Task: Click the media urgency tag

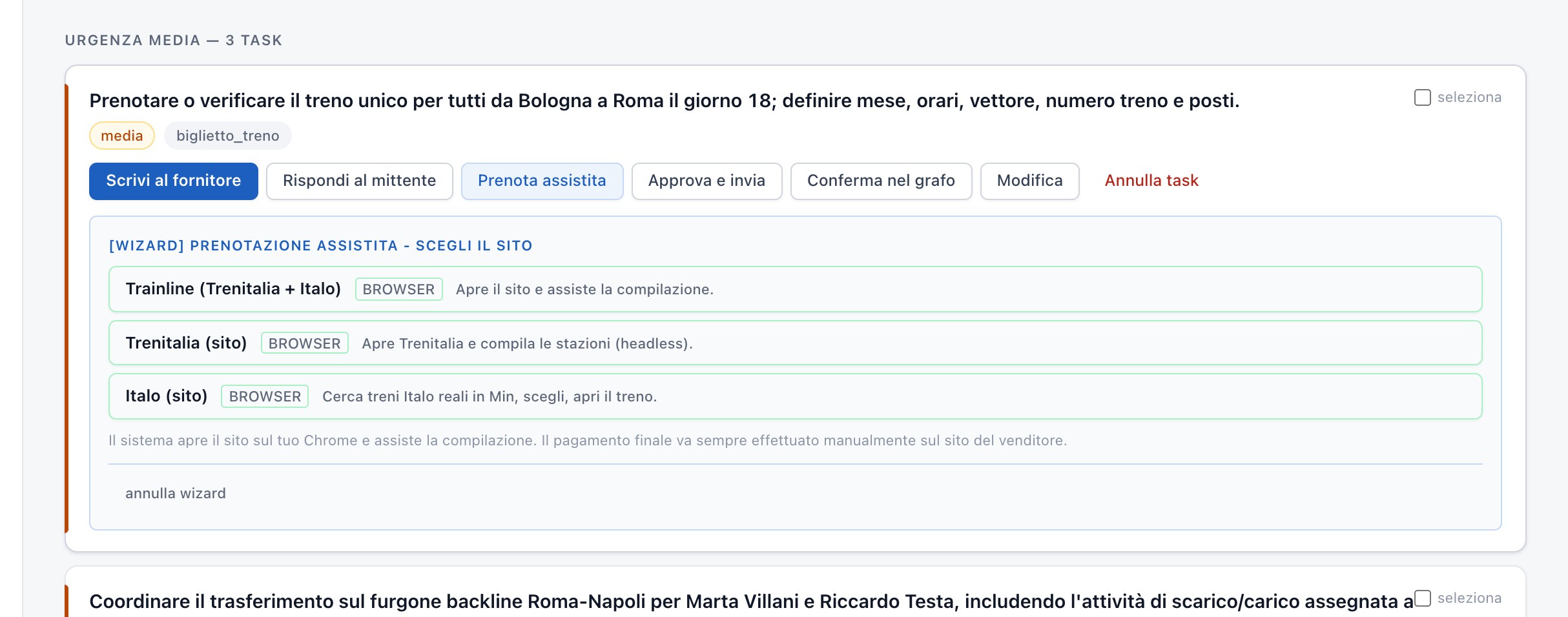Action: pyautogui.click(x=121, y=136)
